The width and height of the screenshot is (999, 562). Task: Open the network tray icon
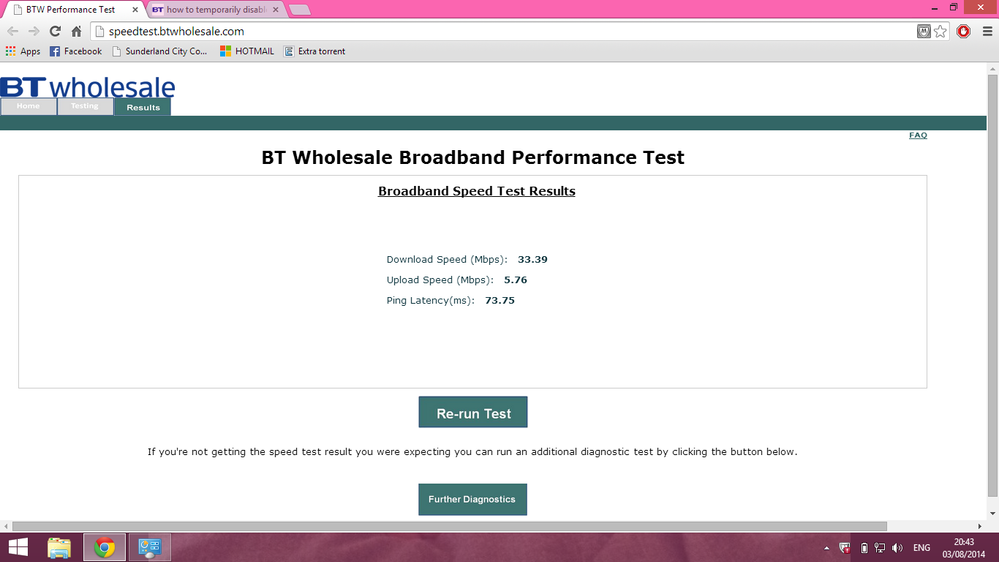tap(880, 548)
